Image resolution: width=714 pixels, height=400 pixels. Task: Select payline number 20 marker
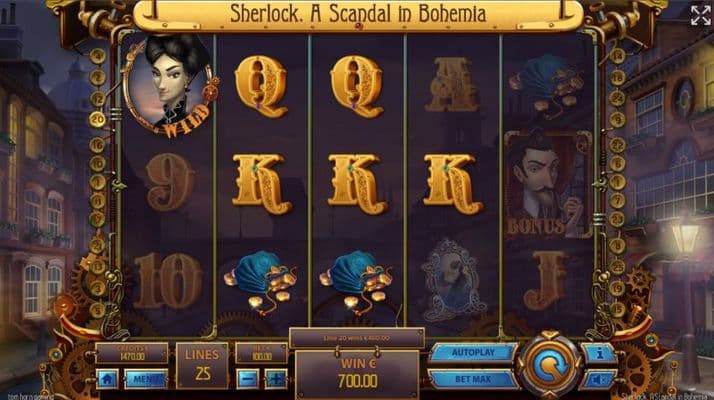point(97,120)
